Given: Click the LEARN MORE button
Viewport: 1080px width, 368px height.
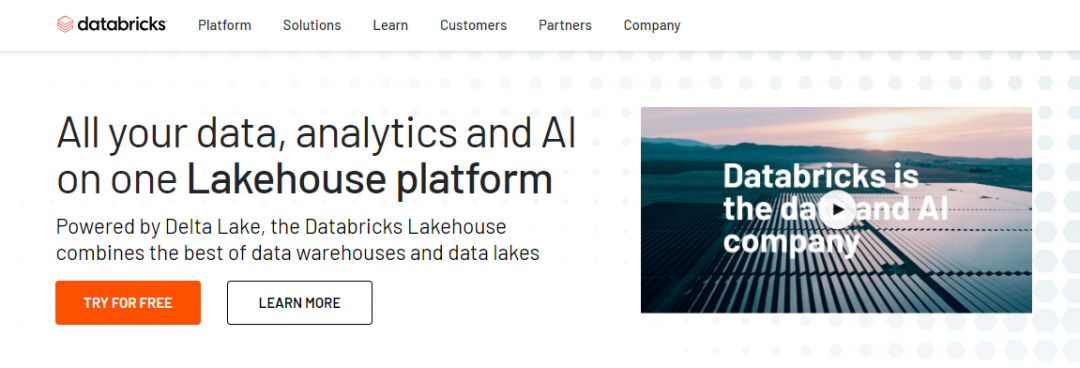Looking at the screenshot, I should (300, 303).
